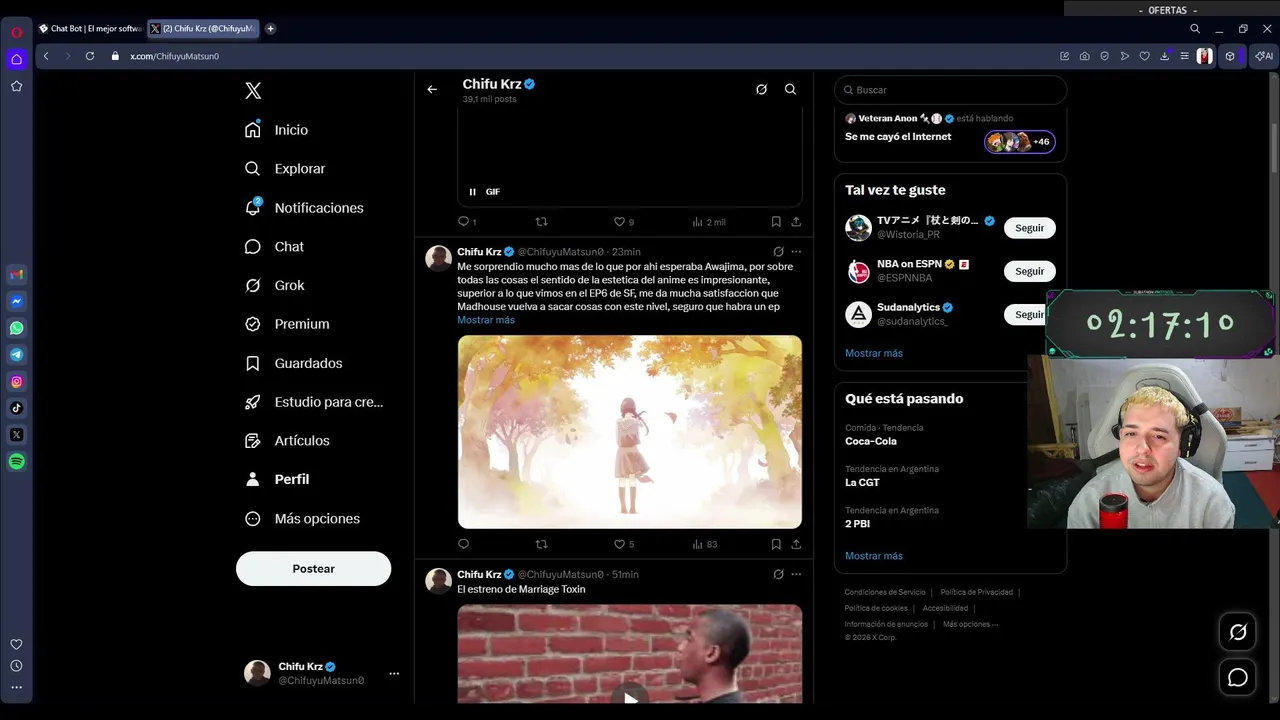View analytics of post with 2 mil views
The width and height of the screenshot is (1280, 720).
point(709,222)
